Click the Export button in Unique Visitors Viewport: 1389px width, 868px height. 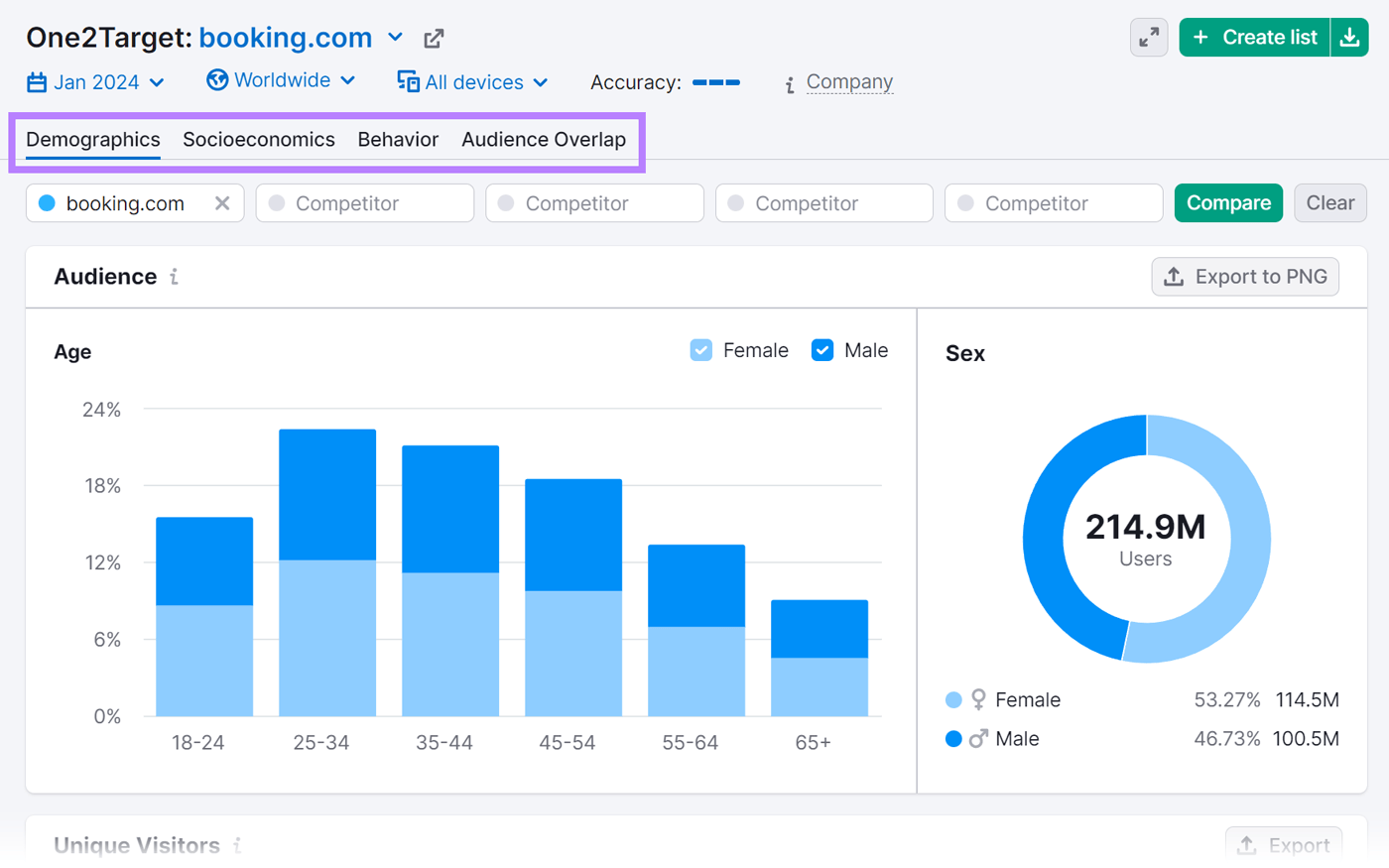tap(1284, 845)
